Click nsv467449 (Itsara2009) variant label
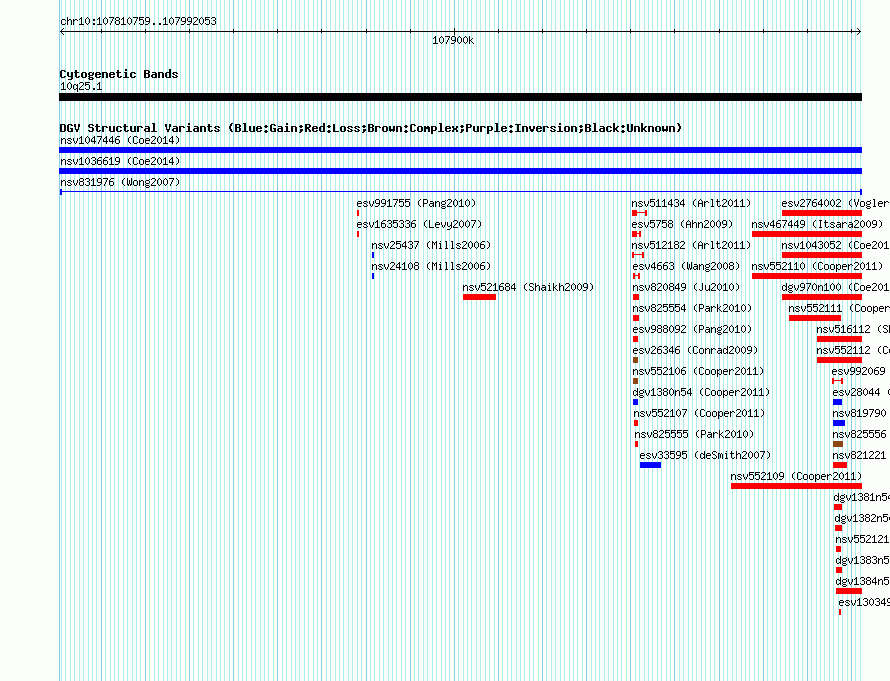The height and width of the screenshot is (681, 890). [x=817, y=224]
